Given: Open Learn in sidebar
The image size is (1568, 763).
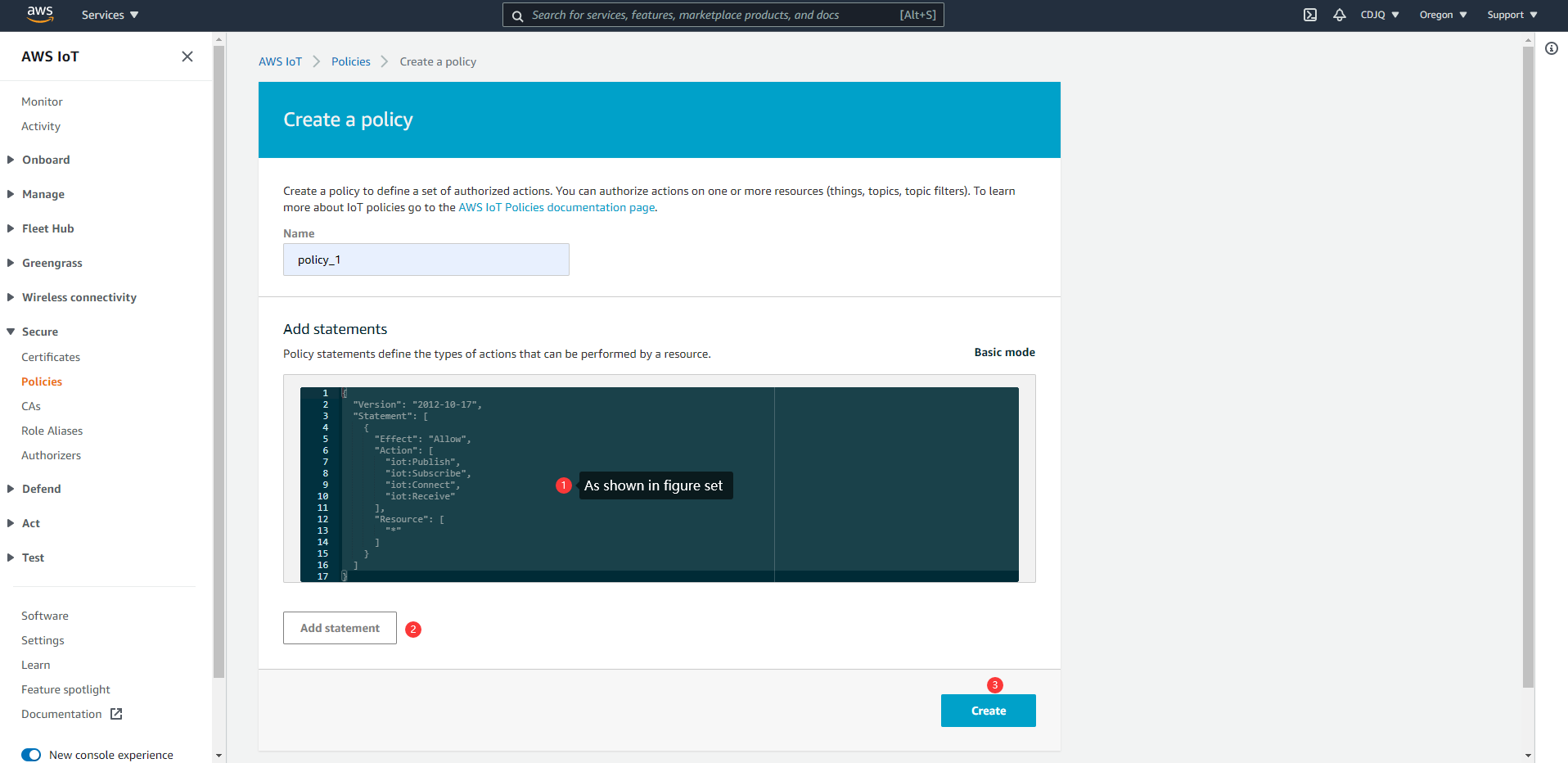Looking at the screenshot, I should (36, 665).
